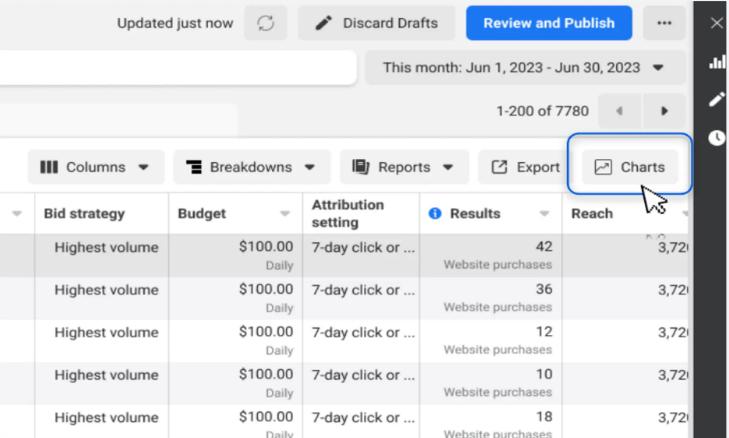The width and height of the screenshot is (729, 438).
Task: Select the row with 10 results
Action: (344, 383)
